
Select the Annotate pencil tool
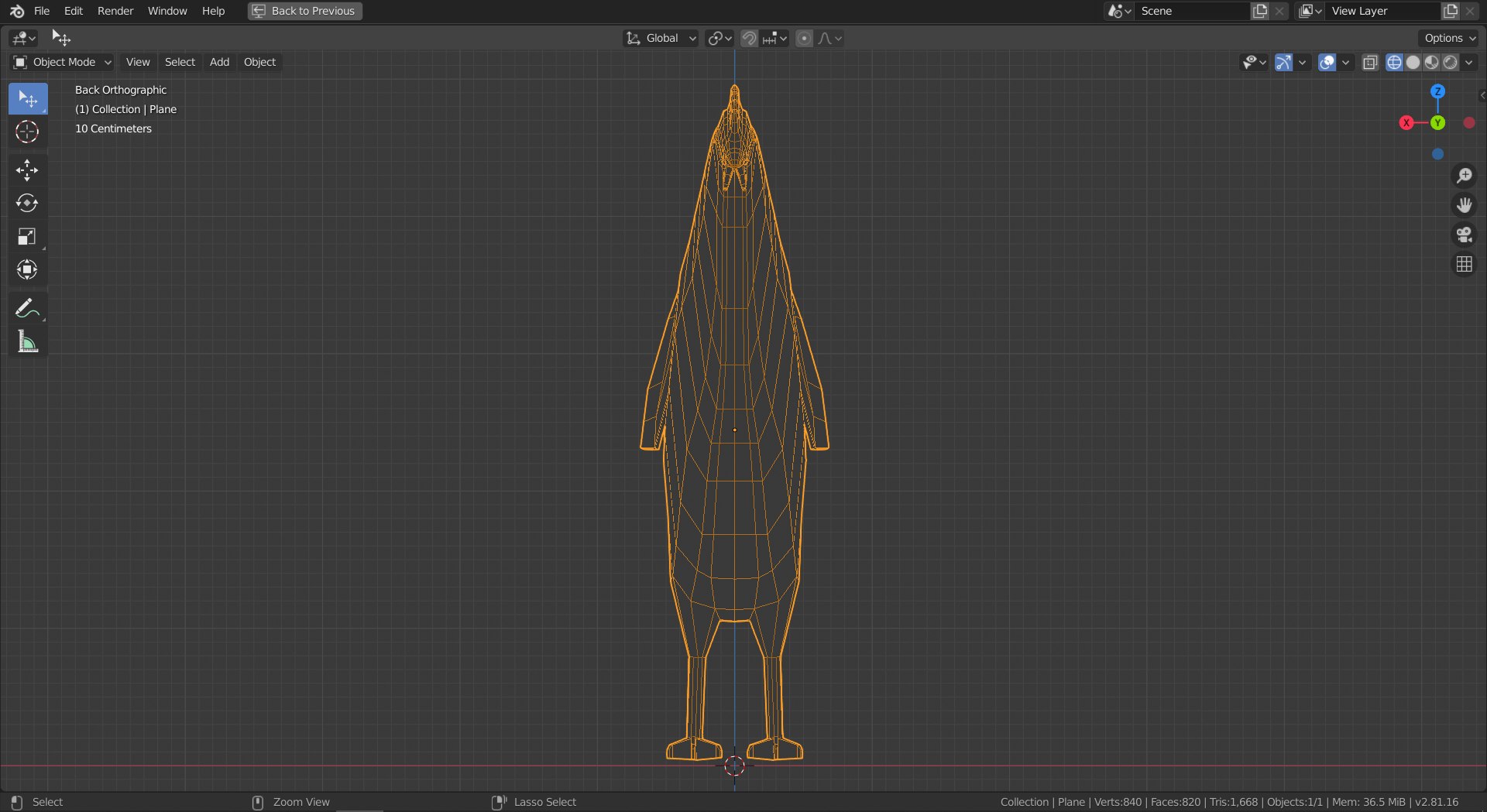coord(28,308)
